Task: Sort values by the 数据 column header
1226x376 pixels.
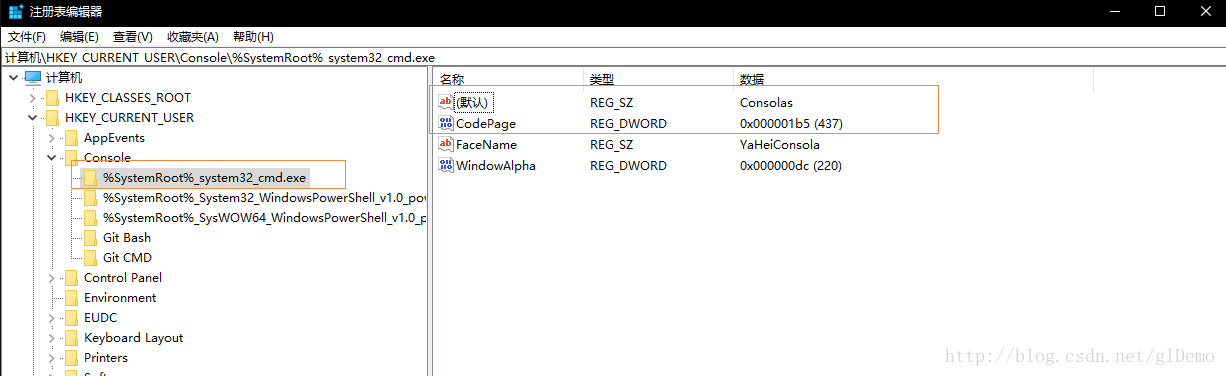Action: click(x=913, y=79)
